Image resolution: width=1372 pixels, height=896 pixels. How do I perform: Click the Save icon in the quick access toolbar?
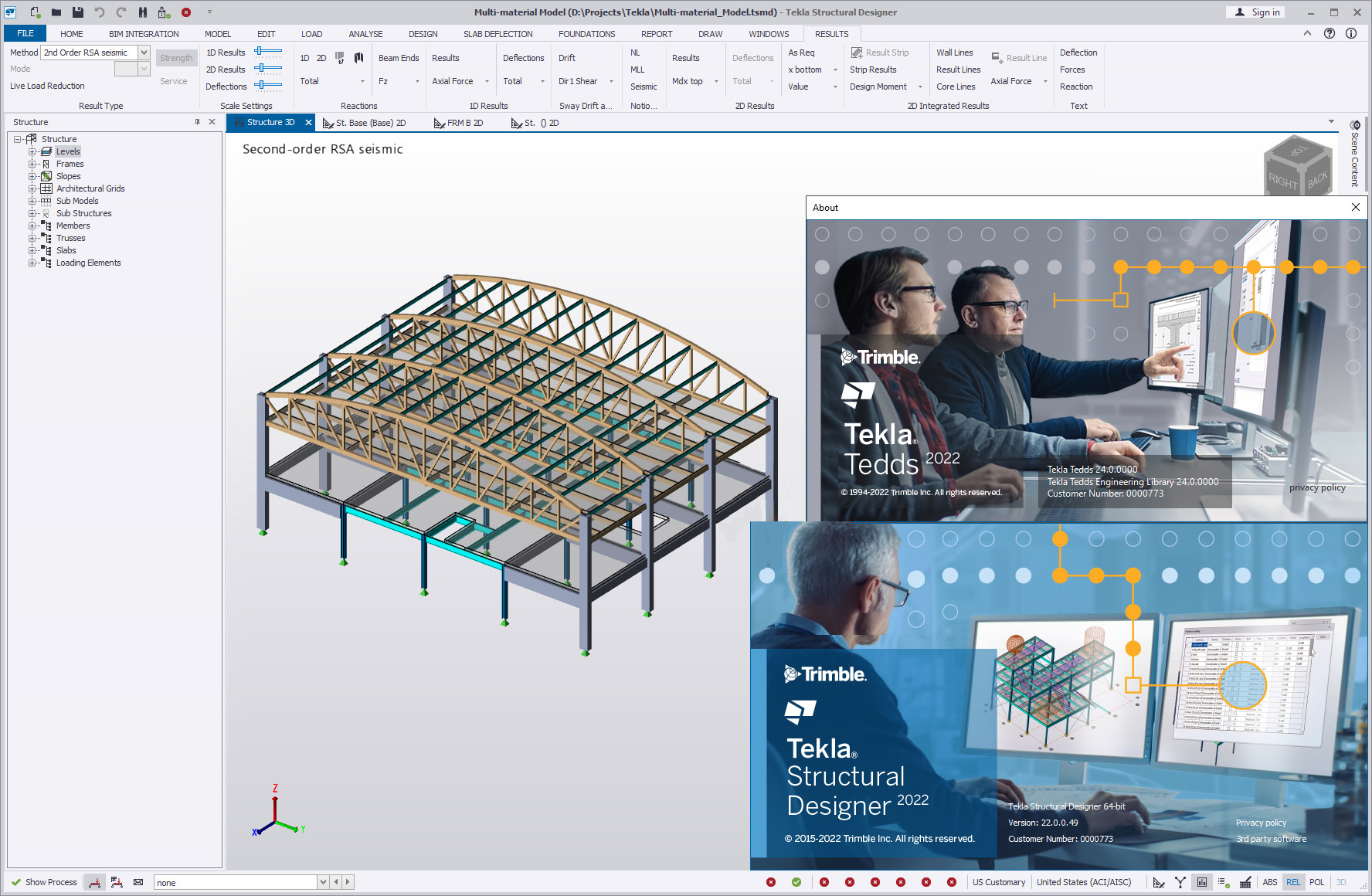pyautogui.click(x=76, y=12)
